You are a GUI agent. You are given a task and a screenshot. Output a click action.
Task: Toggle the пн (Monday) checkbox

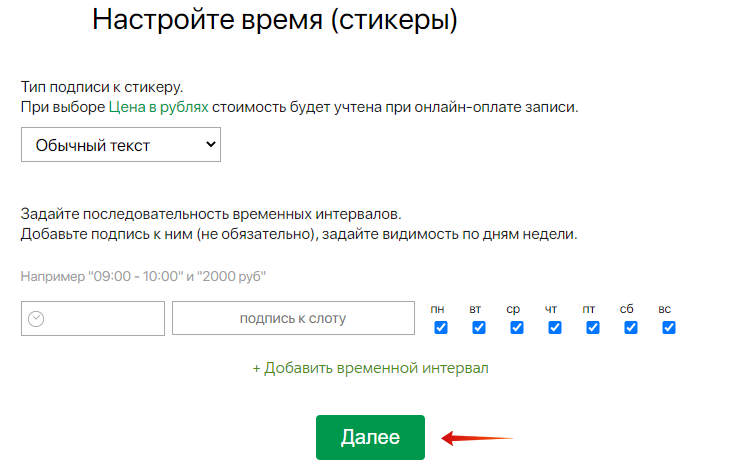[x=440, y=327]
